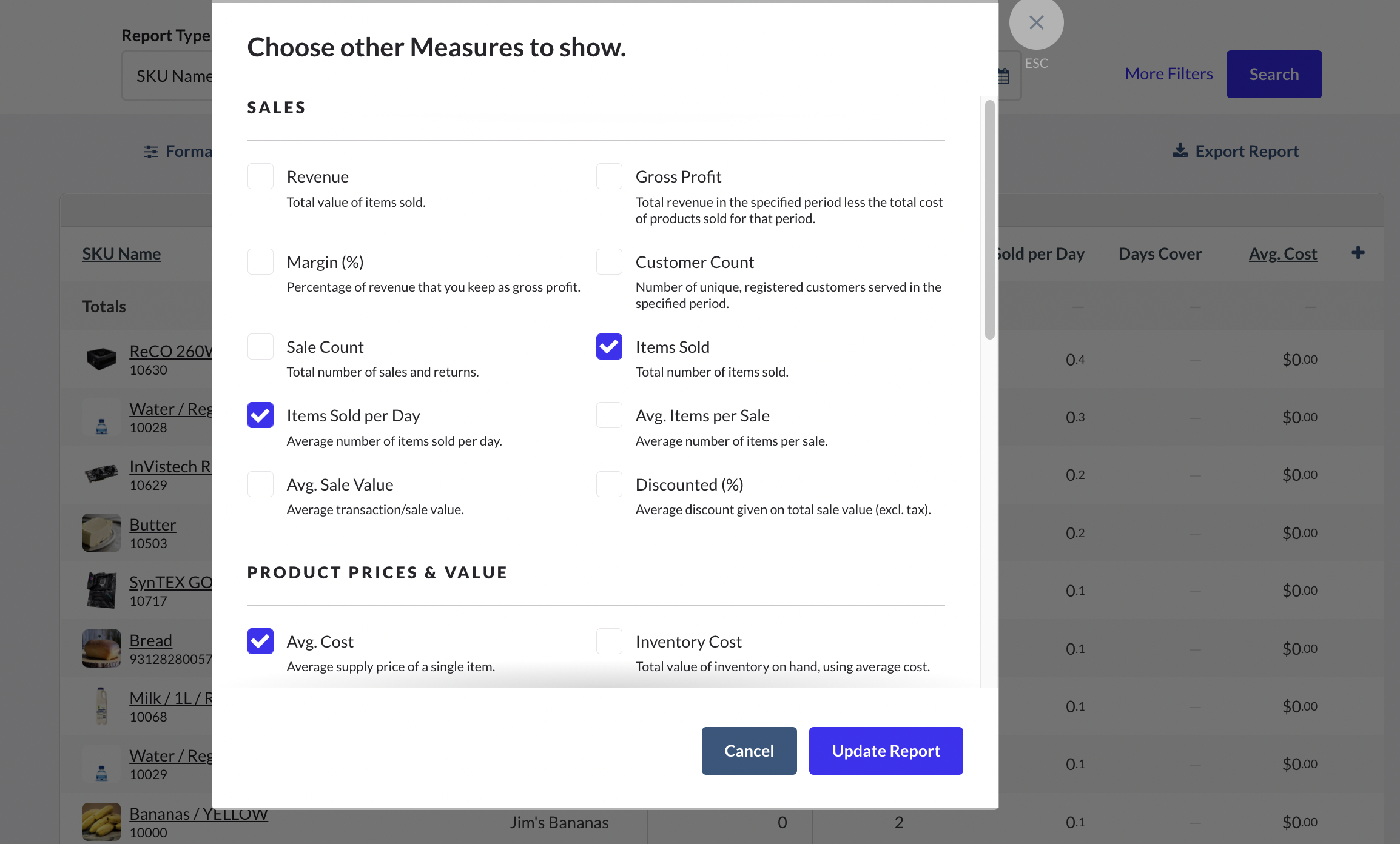
Task: Click the Format sliders icon
Action: tap(151, 152)
